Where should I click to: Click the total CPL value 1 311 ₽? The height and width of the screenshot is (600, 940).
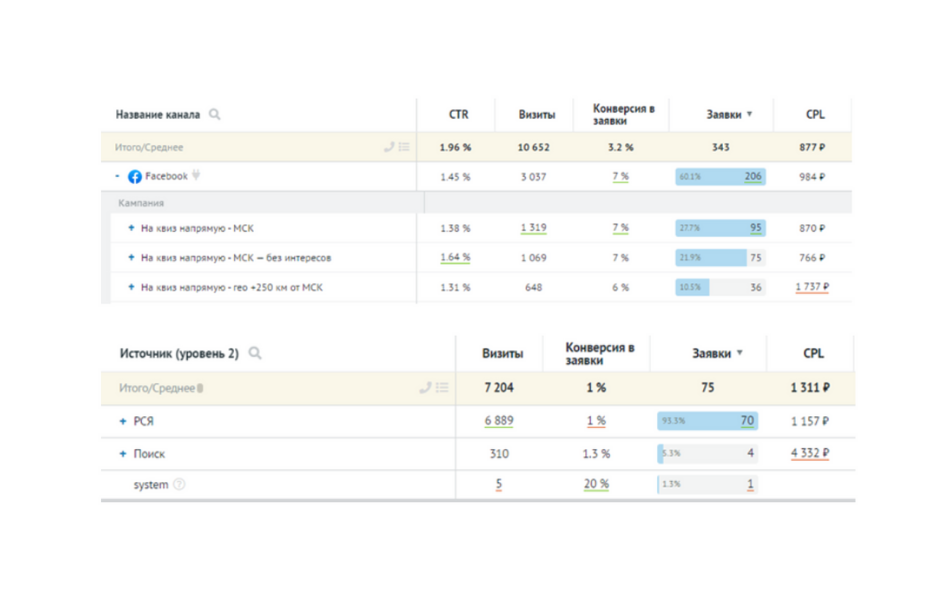(x=810, y=388)
